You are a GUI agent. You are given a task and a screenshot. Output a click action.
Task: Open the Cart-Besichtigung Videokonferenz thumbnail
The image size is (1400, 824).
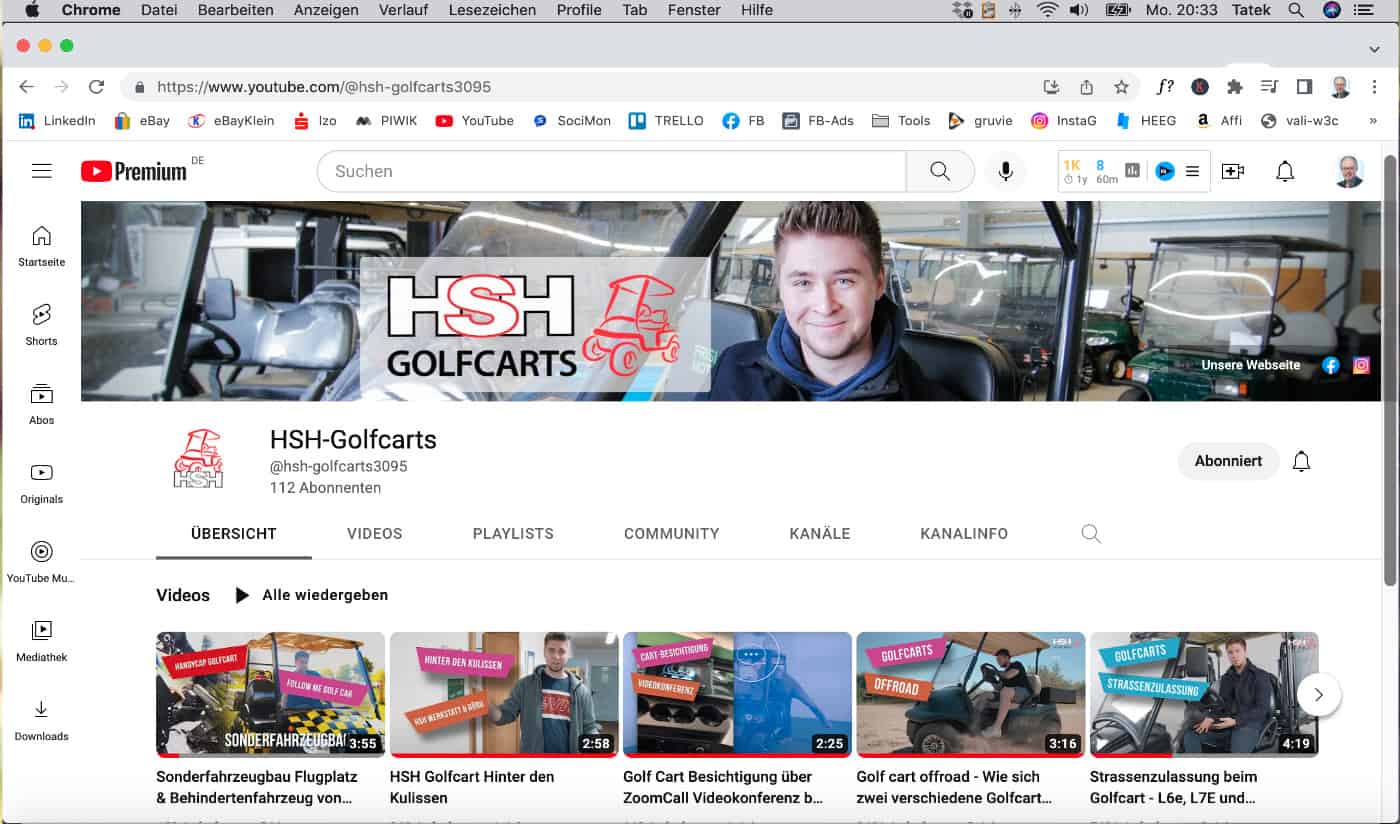pos(737,694)
